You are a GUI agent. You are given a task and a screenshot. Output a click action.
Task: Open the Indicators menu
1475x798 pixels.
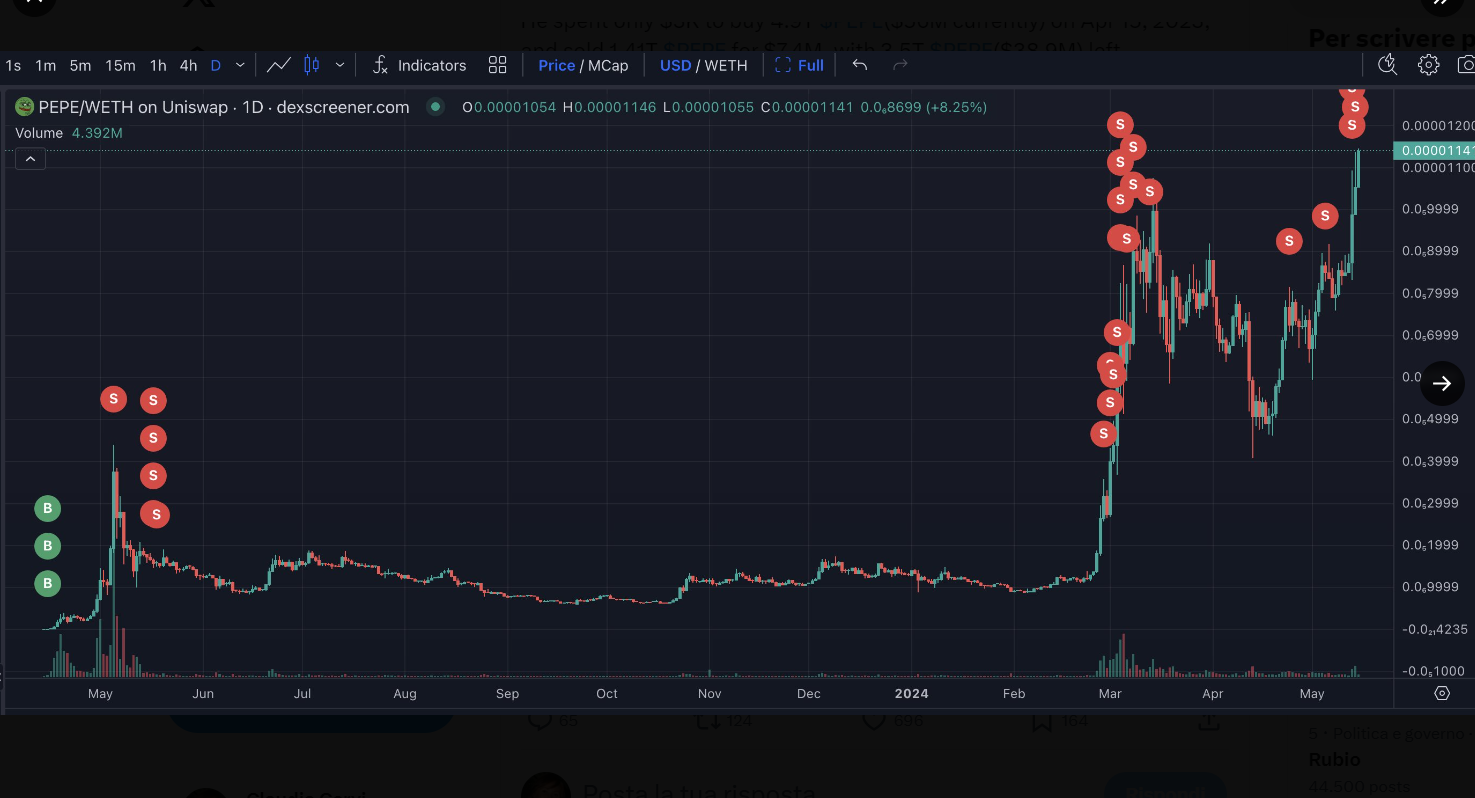pos(419,65)
